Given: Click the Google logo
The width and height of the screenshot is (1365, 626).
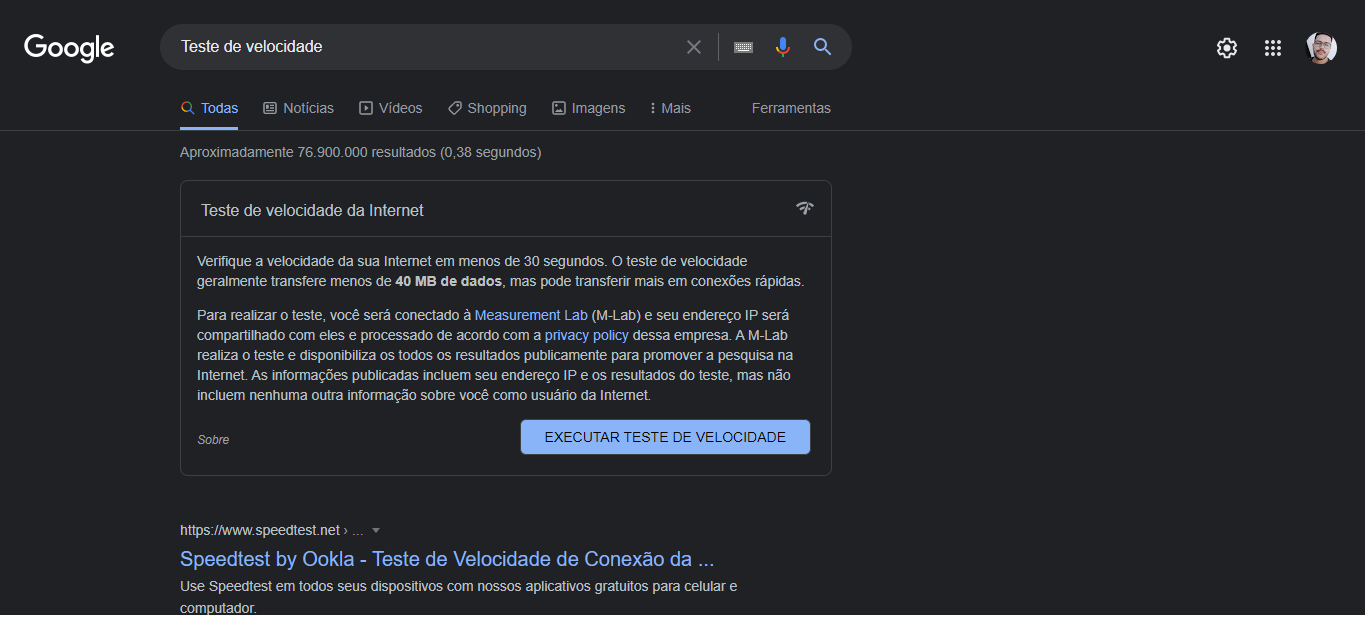Looking at the screenshot, I should (x=69, y=47).
